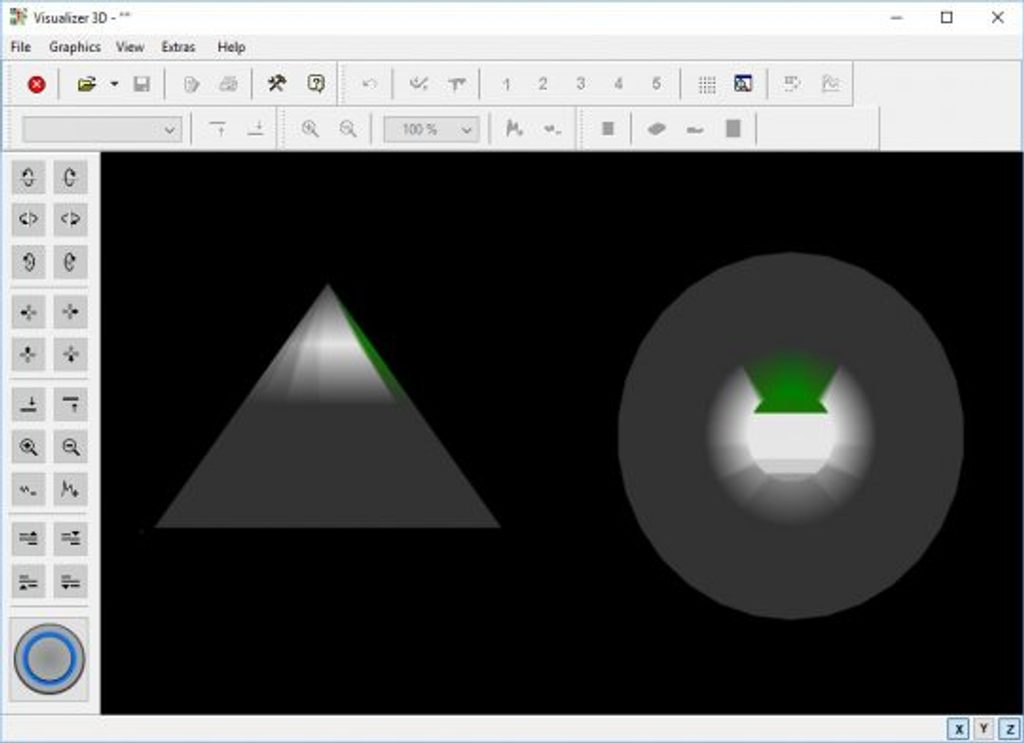Click the zoom out magnifier in left panel
The width and height of the screenshot is (1024, 743).
pyautogui.click(x=71, y=447)
